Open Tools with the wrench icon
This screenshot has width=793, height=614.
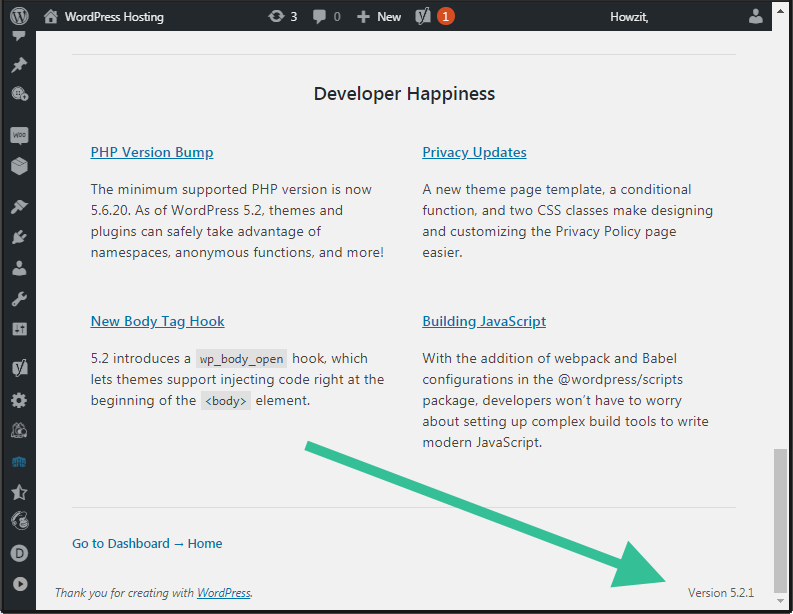point(19,299)
